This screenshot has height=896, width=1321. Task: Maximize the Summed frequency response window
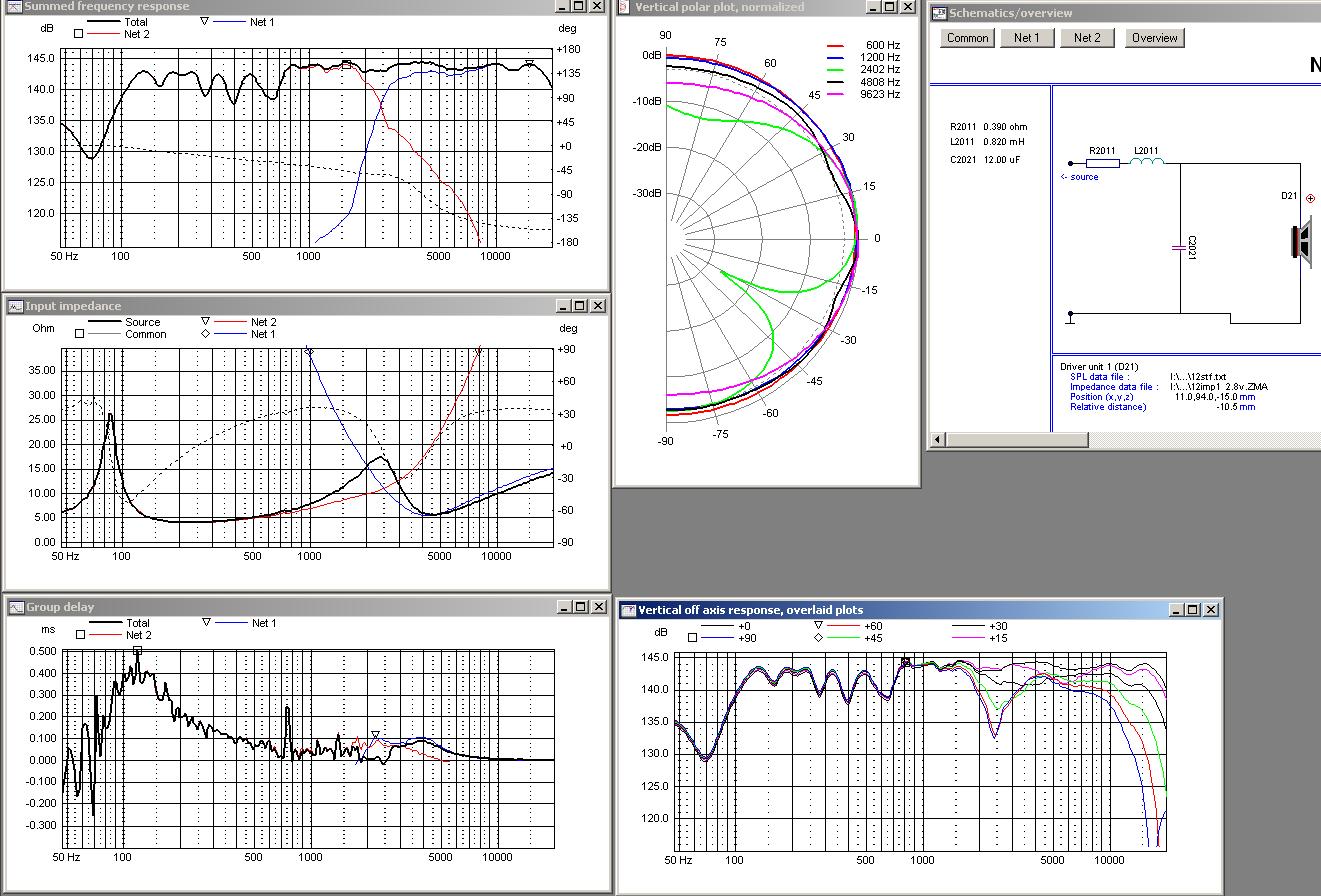tap(578, 6)
